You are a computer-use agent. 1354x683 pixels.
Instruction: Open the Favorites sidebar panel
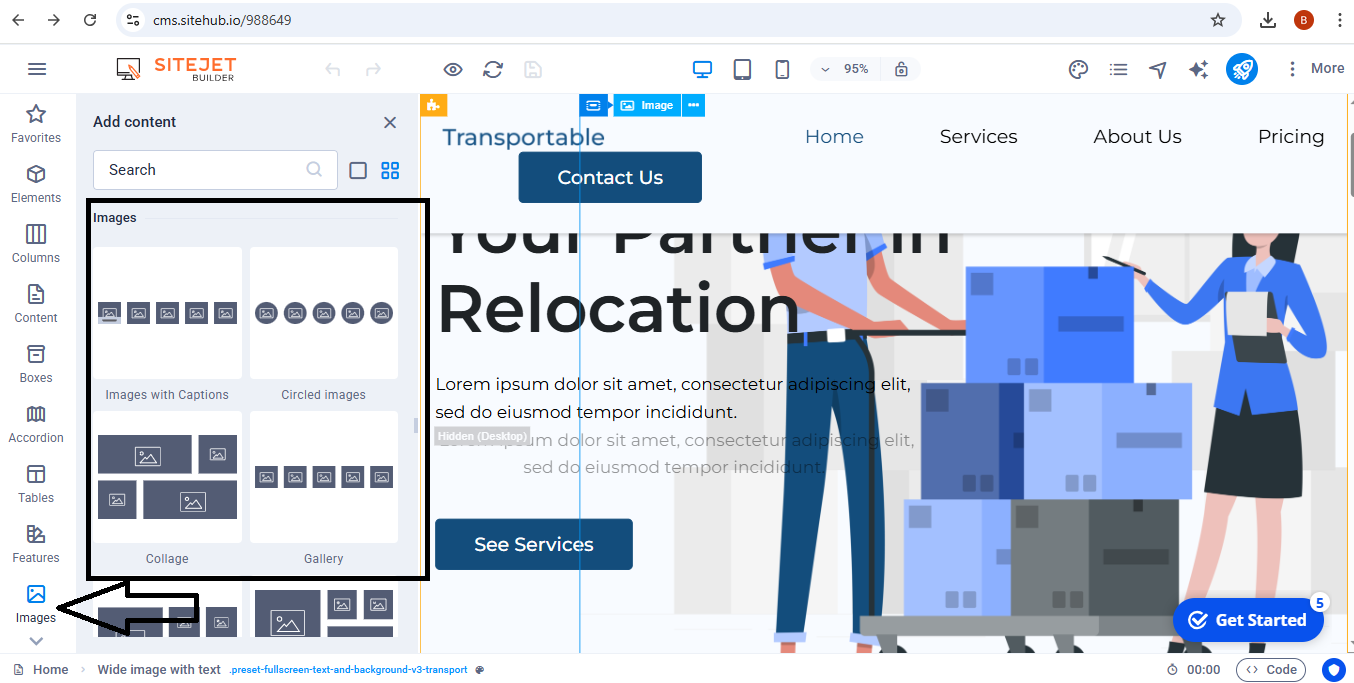(x=36, y=124)
